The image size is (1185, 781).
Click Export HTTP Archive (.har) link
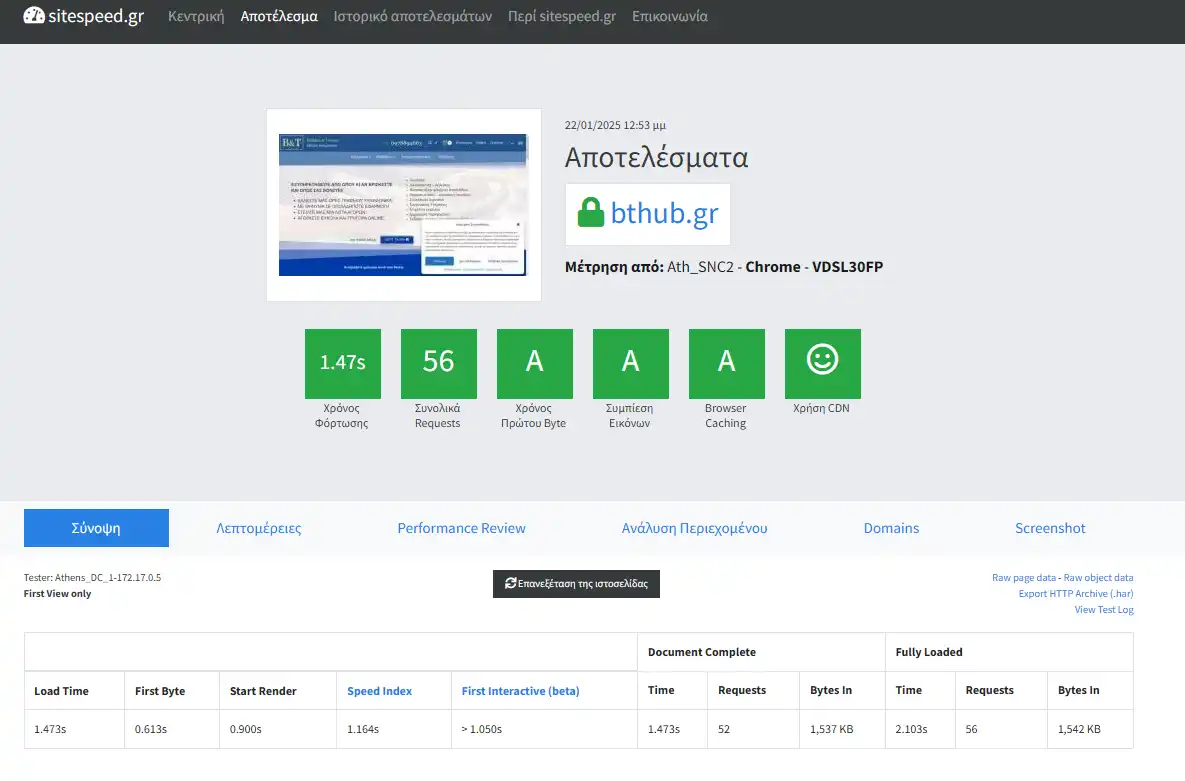coord(1075,594)
